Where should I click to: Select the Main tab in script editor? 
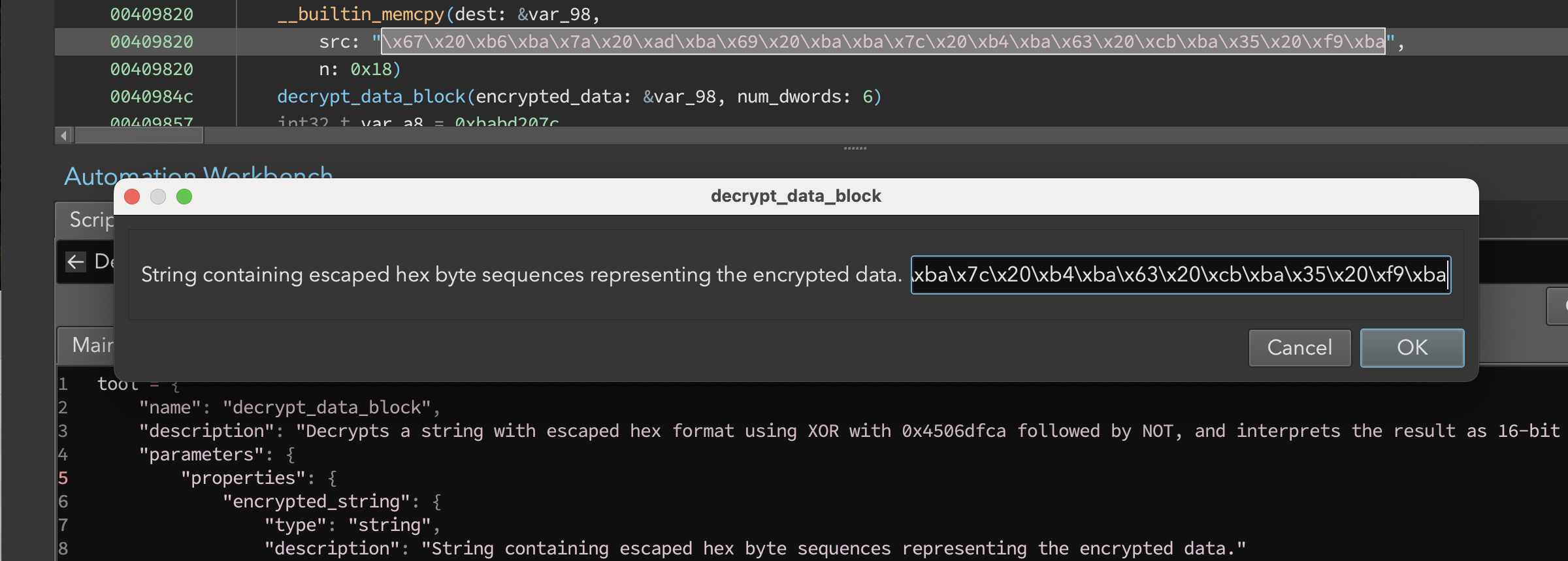coord(86,345)
